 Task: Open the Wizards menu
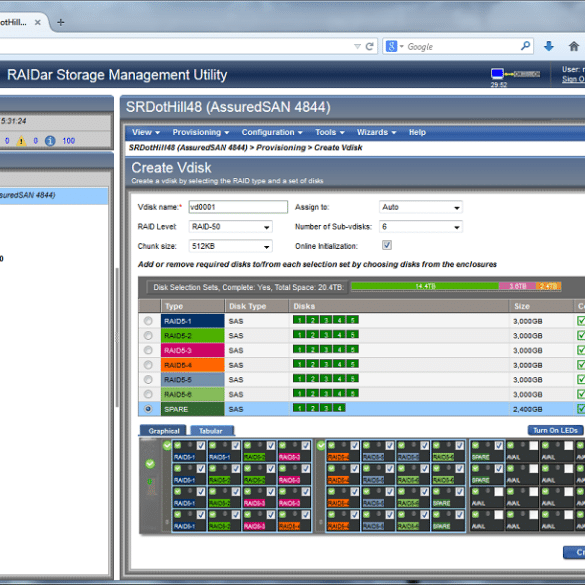[376, 132]
